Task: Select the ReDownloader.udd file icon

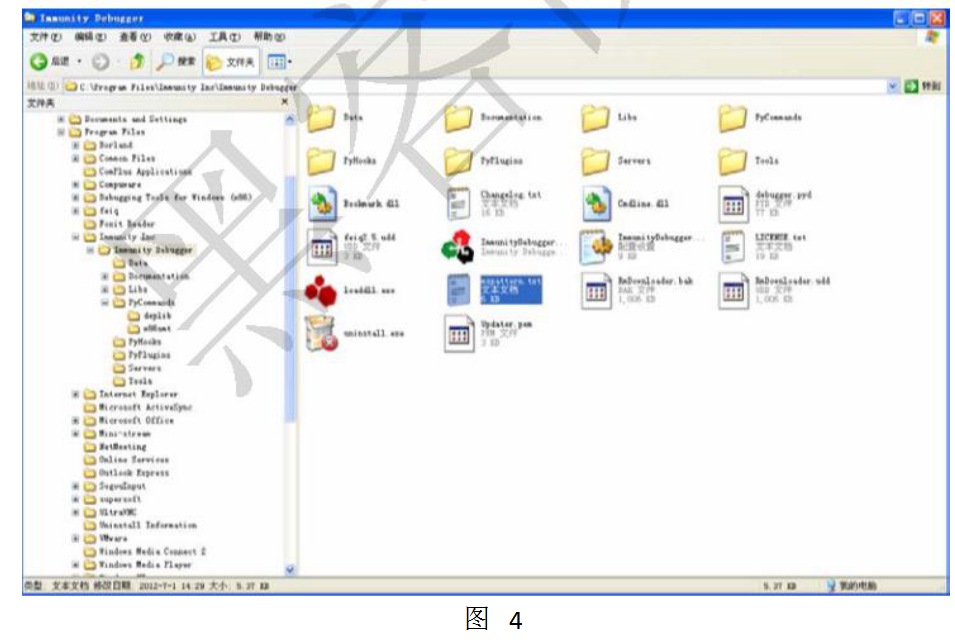Action: (733, 291)
